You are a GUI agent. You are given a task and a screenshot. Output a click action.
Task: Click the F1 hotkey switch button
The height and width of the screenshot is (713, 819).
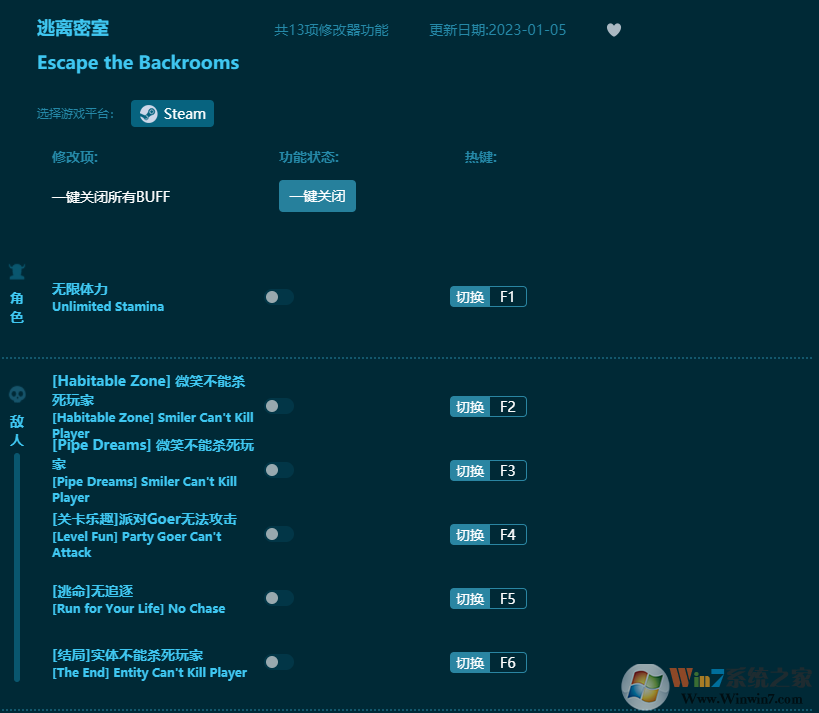pos(470,297)
